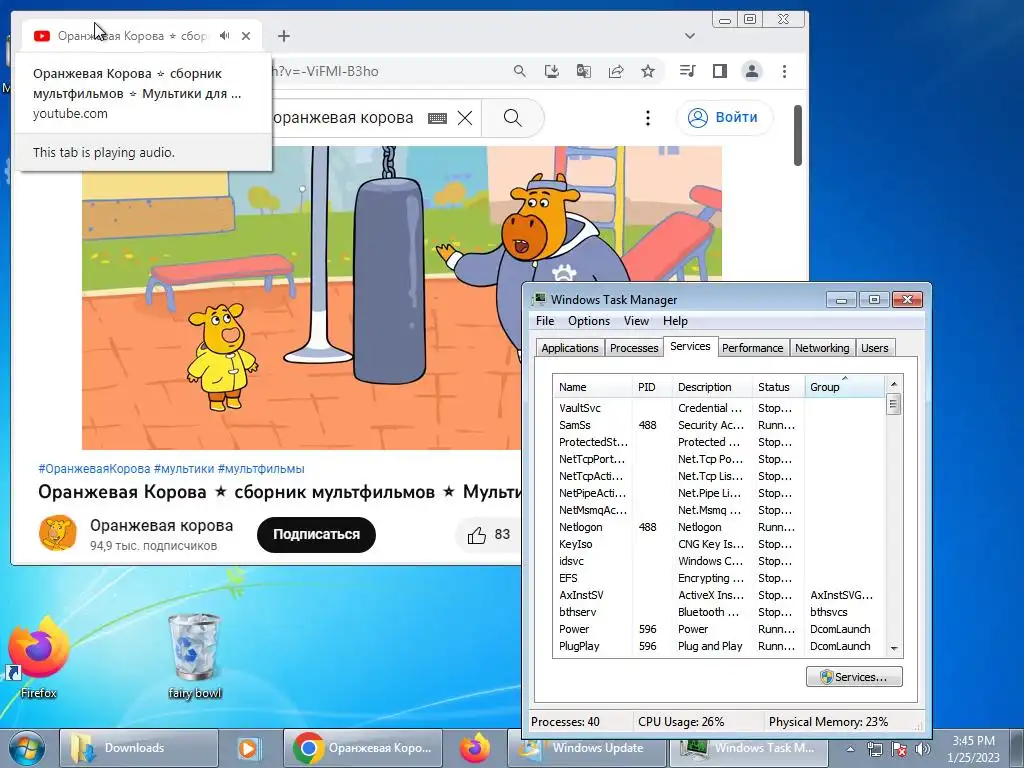Click the Подписаться subscribe button
This screenshot has width=1024, height=768.
click(316, 534)
